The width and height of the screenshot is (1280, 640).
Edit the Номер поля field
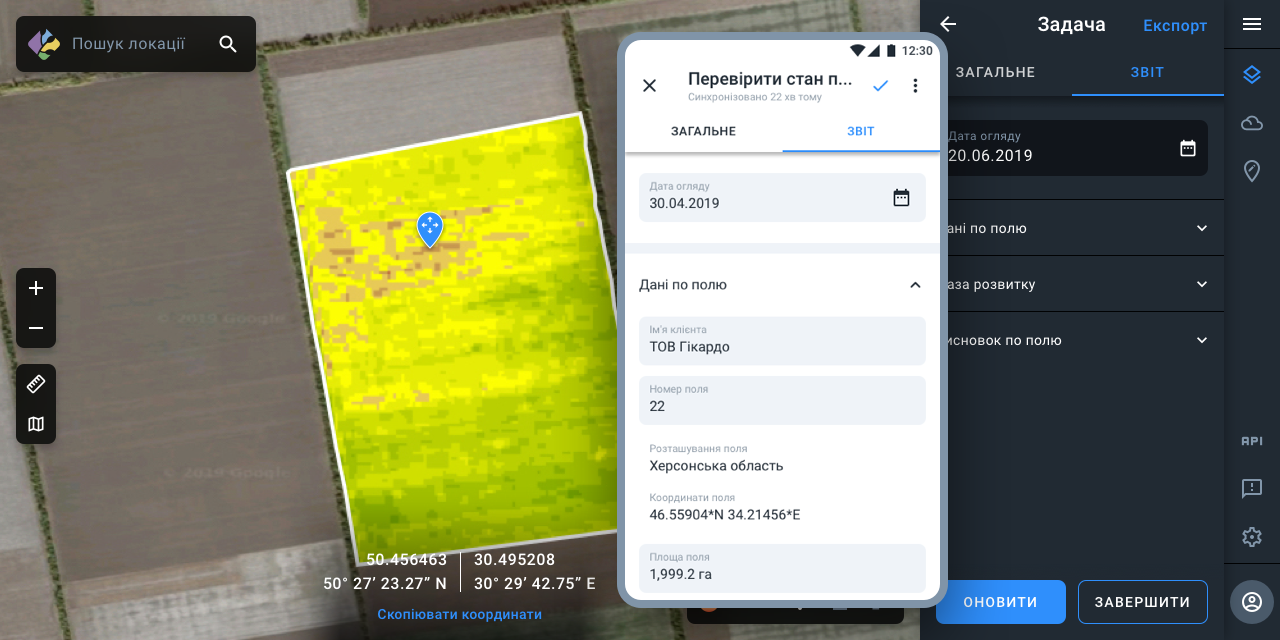click(x=782, y=400)
